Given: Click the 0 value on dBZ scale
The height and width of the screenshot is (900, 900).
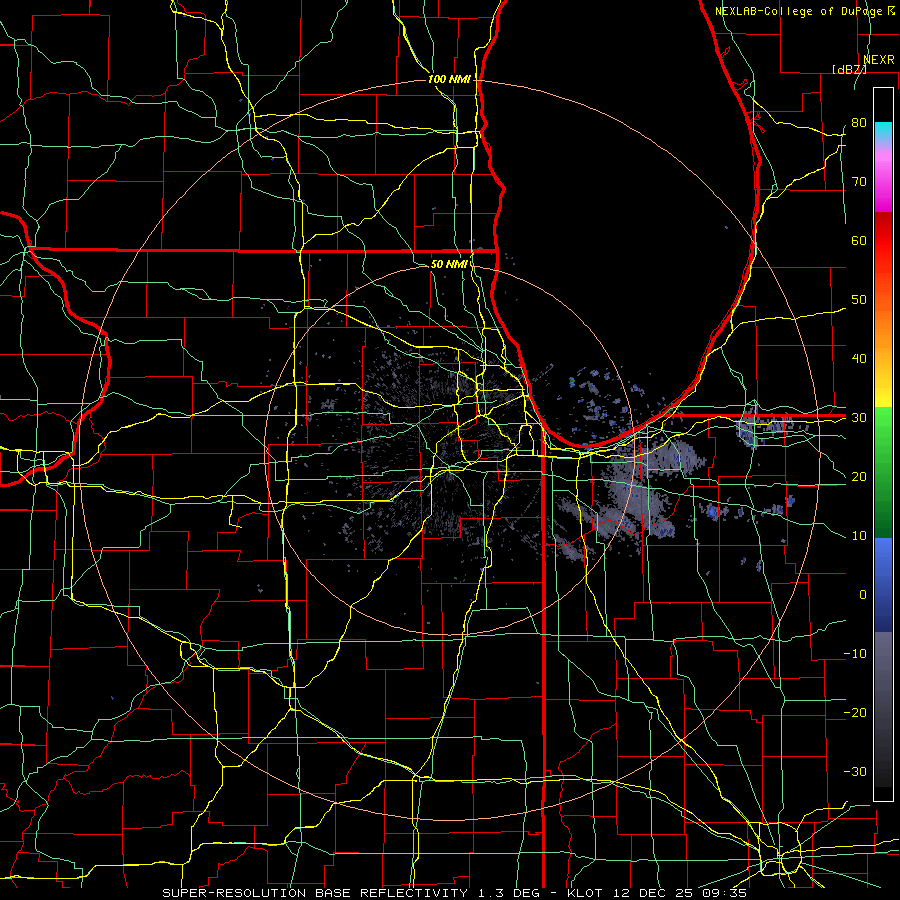Looking at the screenshot, I should pyautogui.click(x=863, y=595).
